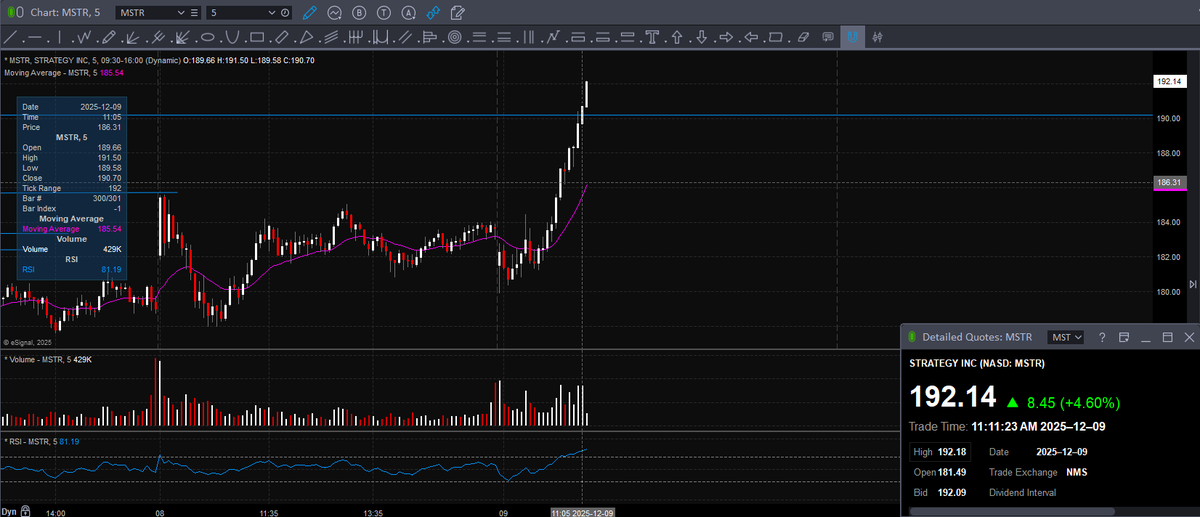The height and width of the screenshot is (517, 1200).
Task: Select the trend line drawing tool
Action: (x=9, y=37)
